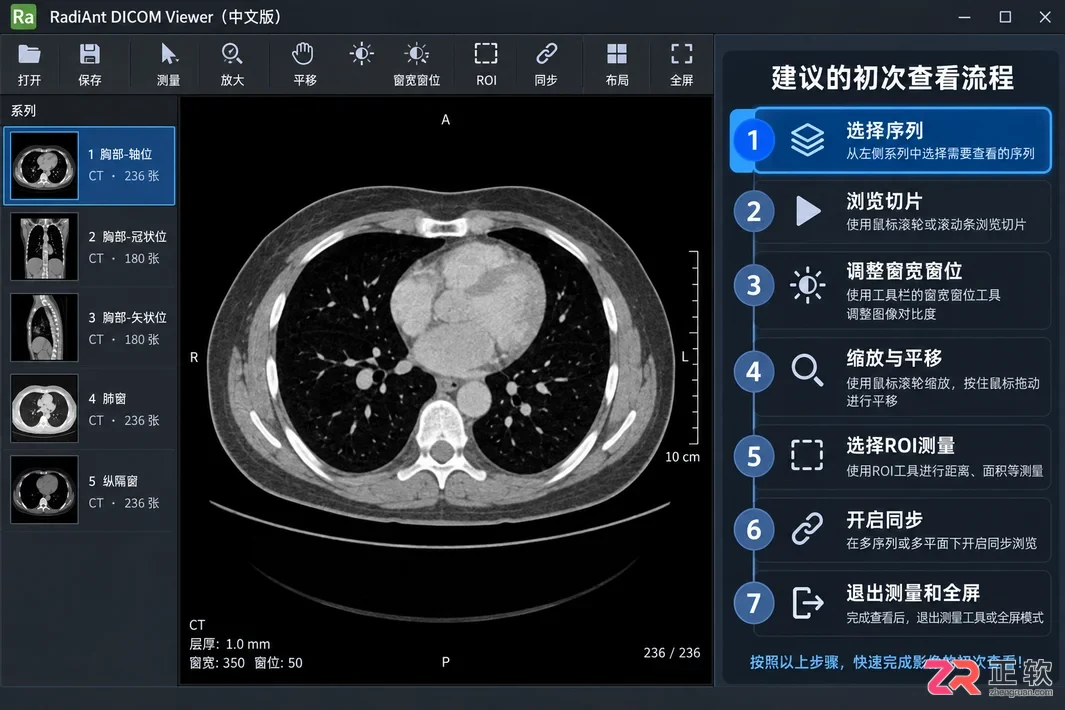Click the play icon in step 浏览切片

808,211
